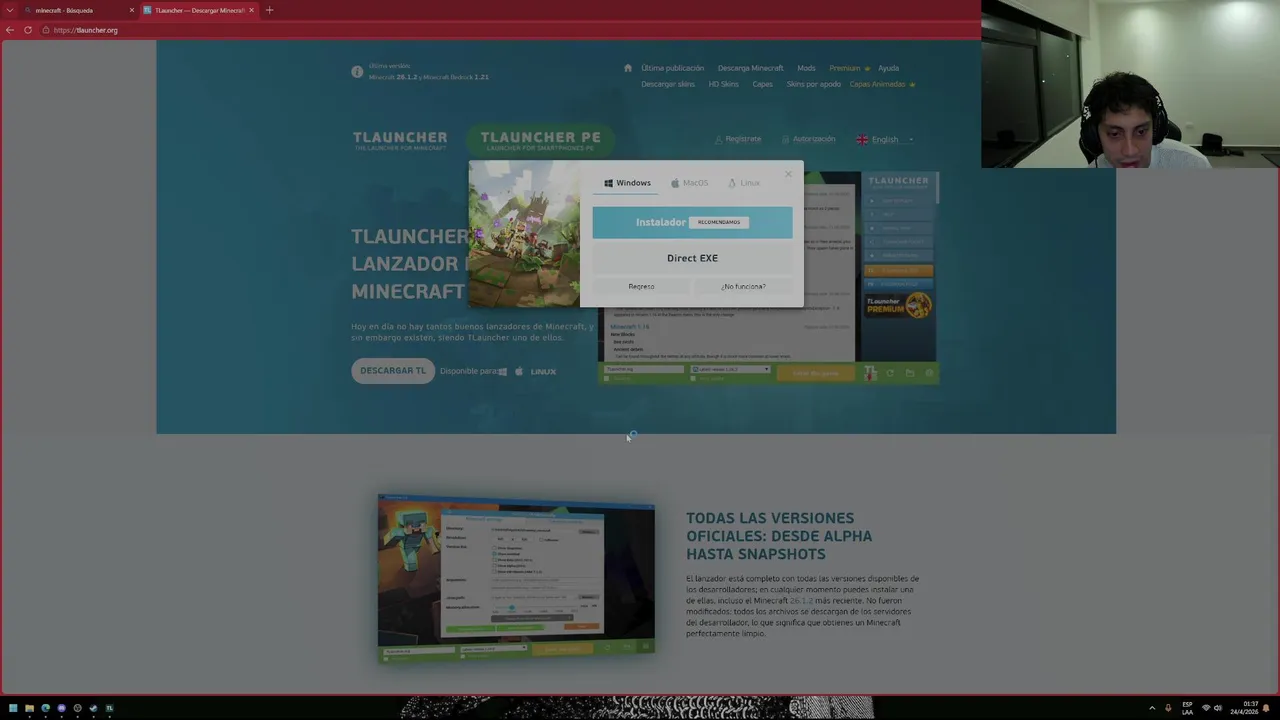Close the minecraft - Búsqueda tab
Screen dimensions: 1280x720
coord(131,10)
